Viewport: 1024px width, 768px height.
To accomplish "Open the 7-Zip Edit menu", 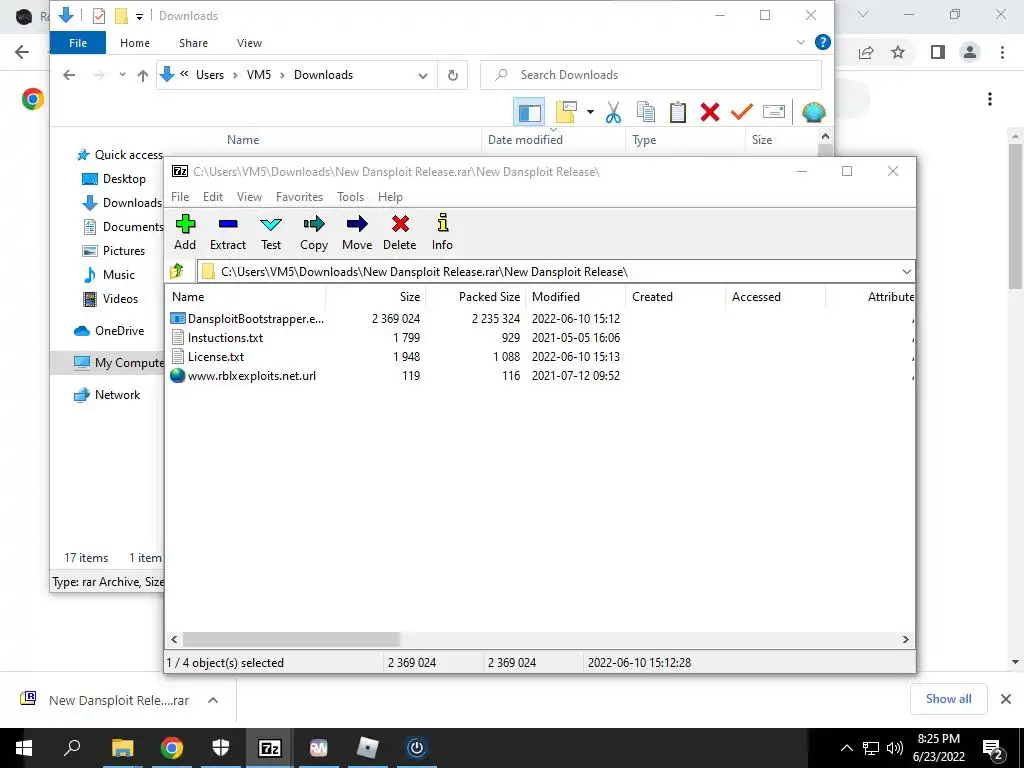I will click(213, 197).
